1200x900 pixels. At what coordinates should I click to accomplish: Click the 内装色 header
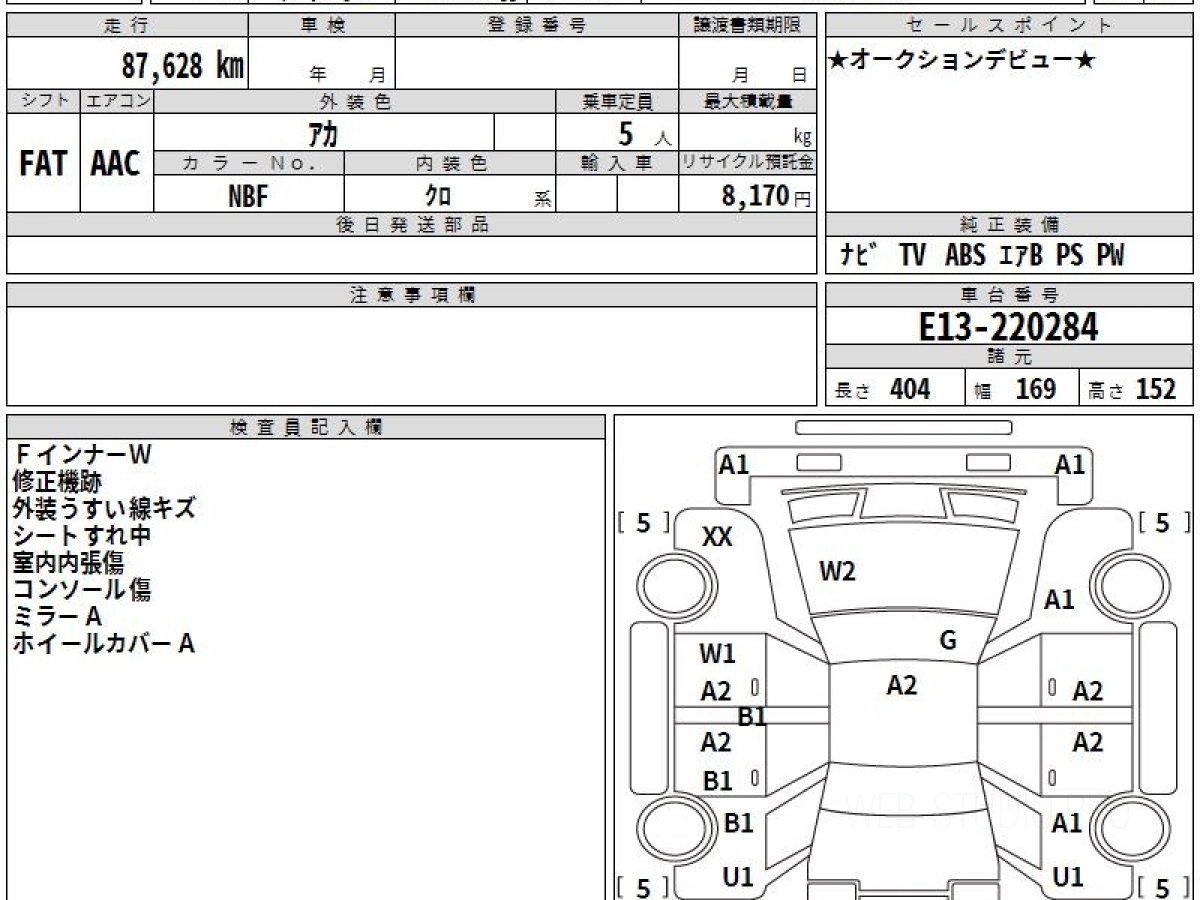click(x=450, y=163)
